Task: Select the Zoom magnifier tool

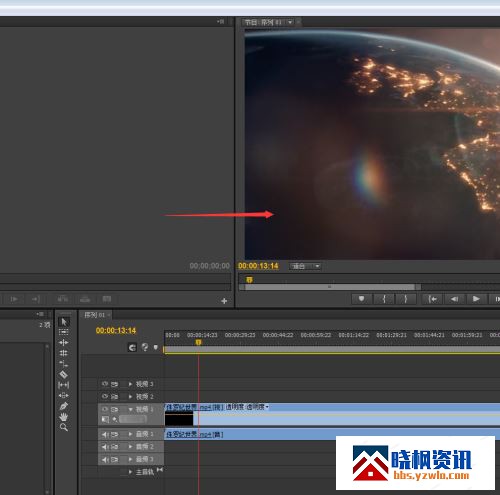Action: 64,427
